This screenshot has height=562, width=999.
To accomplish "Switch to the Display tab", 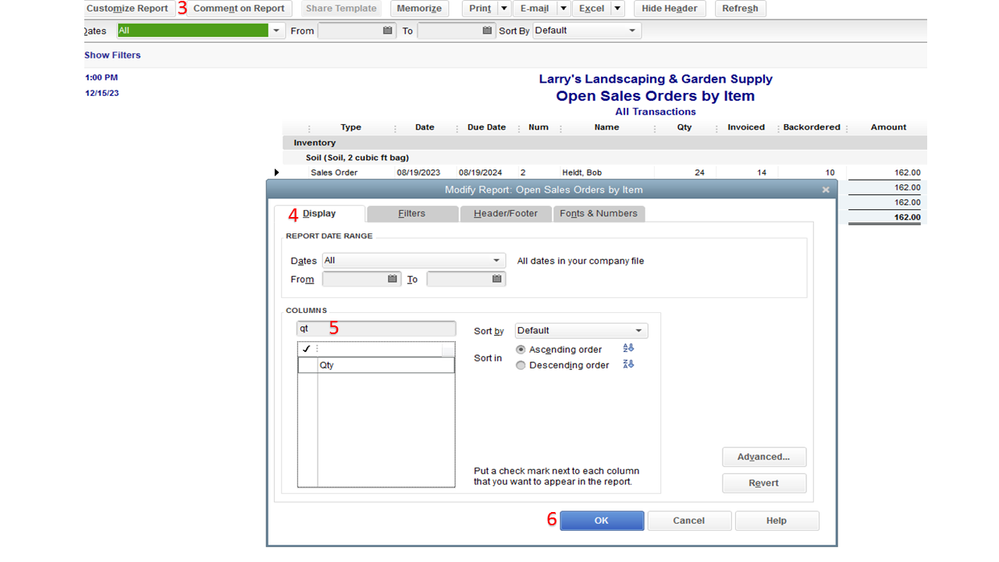I will point(319,213).
